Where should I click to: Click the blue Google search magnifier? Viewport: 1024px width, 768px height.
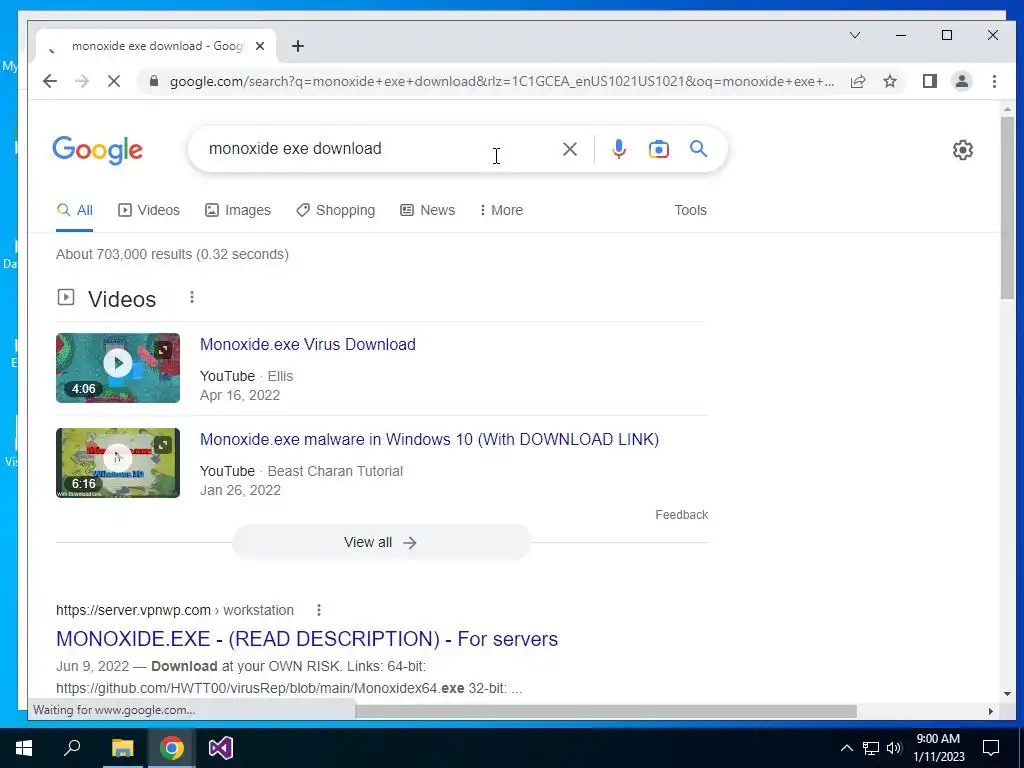click(x=698, y=149)
